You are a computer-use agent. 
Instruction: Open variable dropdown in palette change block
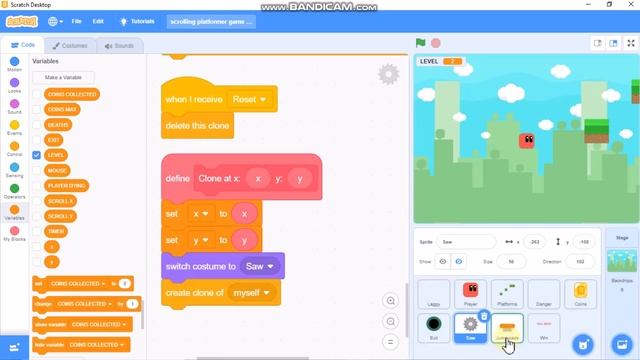[84, 304]
